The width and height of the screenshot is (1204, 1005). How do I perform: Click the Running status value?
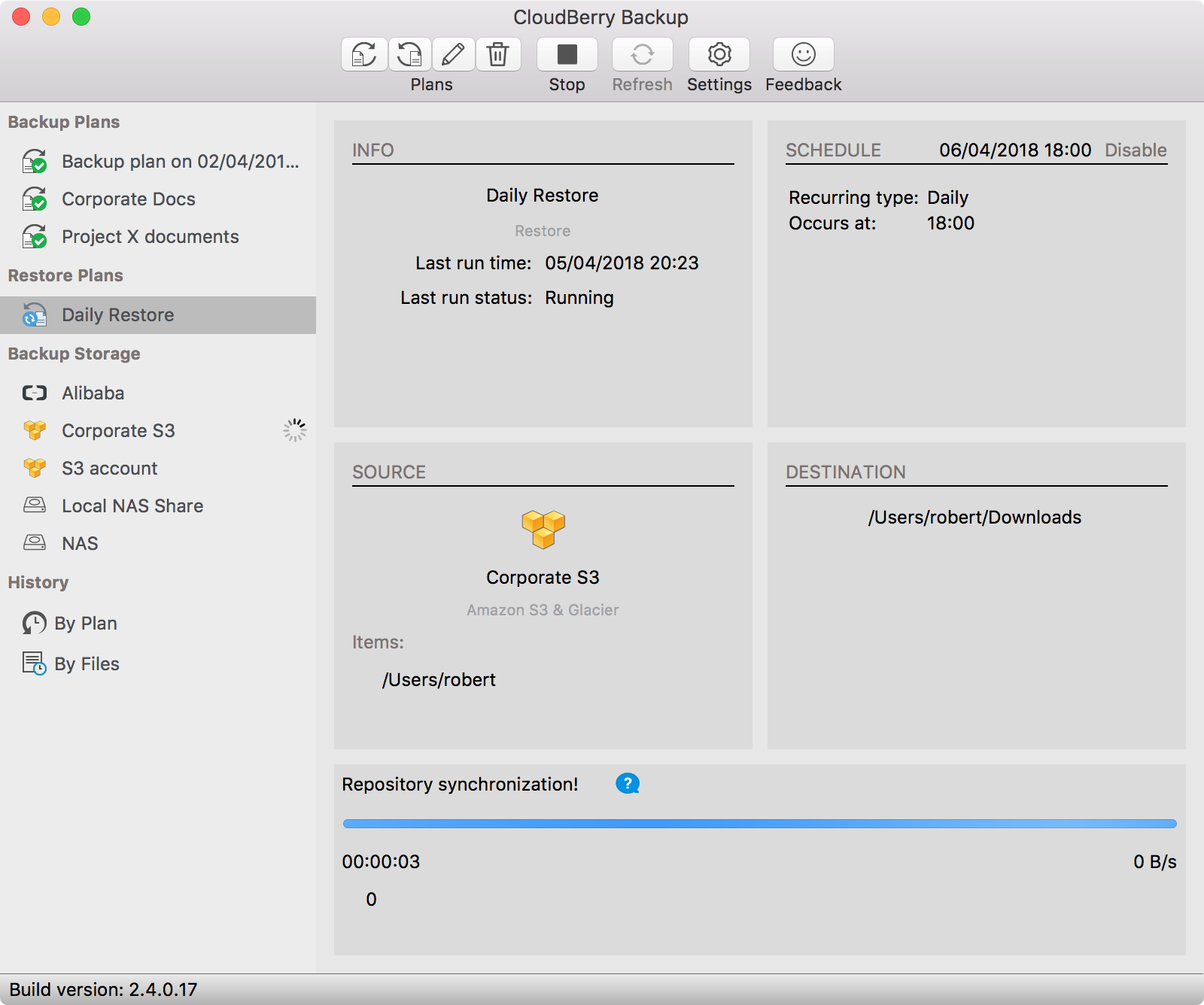point(579,298)
